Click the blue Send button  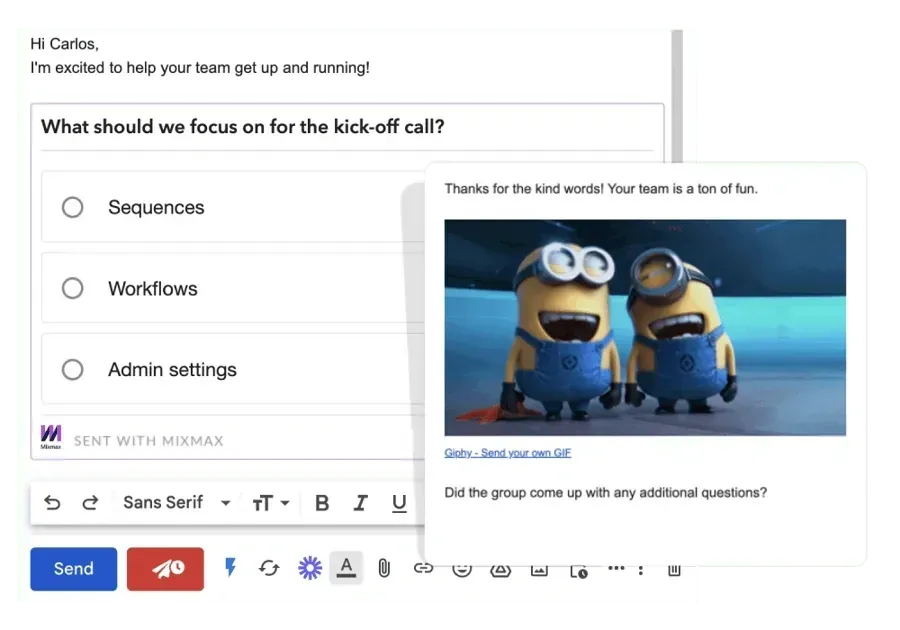[x=73, y=569]
